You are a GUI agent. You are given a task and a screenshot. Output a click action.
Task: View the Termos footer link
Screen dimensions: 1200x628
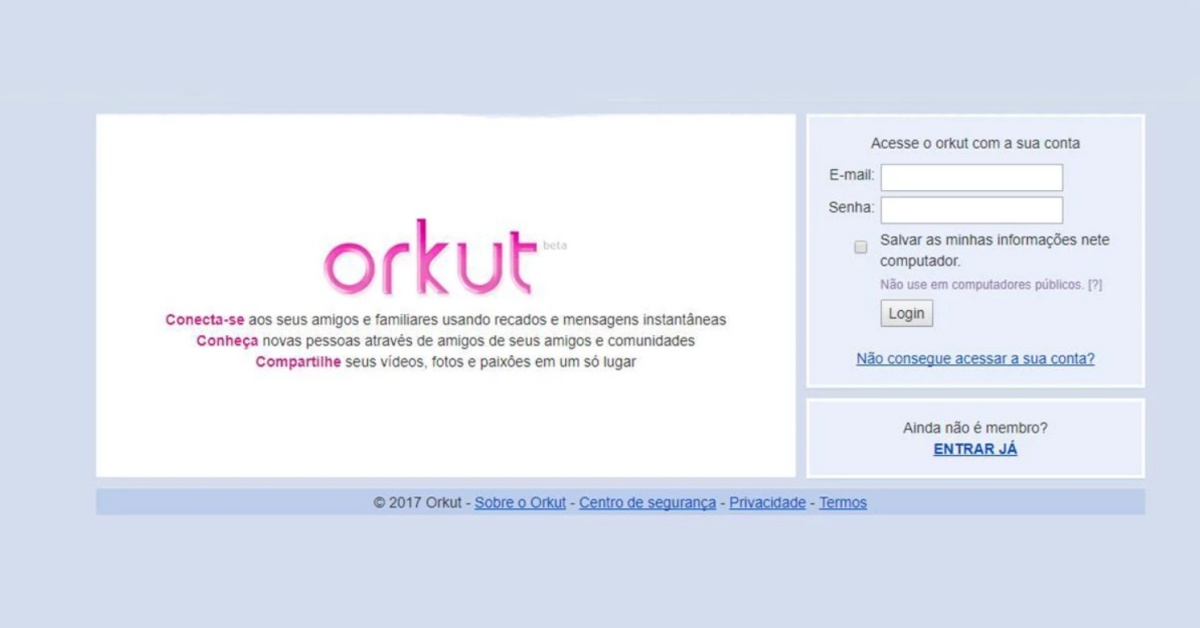[x=843, y=503]
